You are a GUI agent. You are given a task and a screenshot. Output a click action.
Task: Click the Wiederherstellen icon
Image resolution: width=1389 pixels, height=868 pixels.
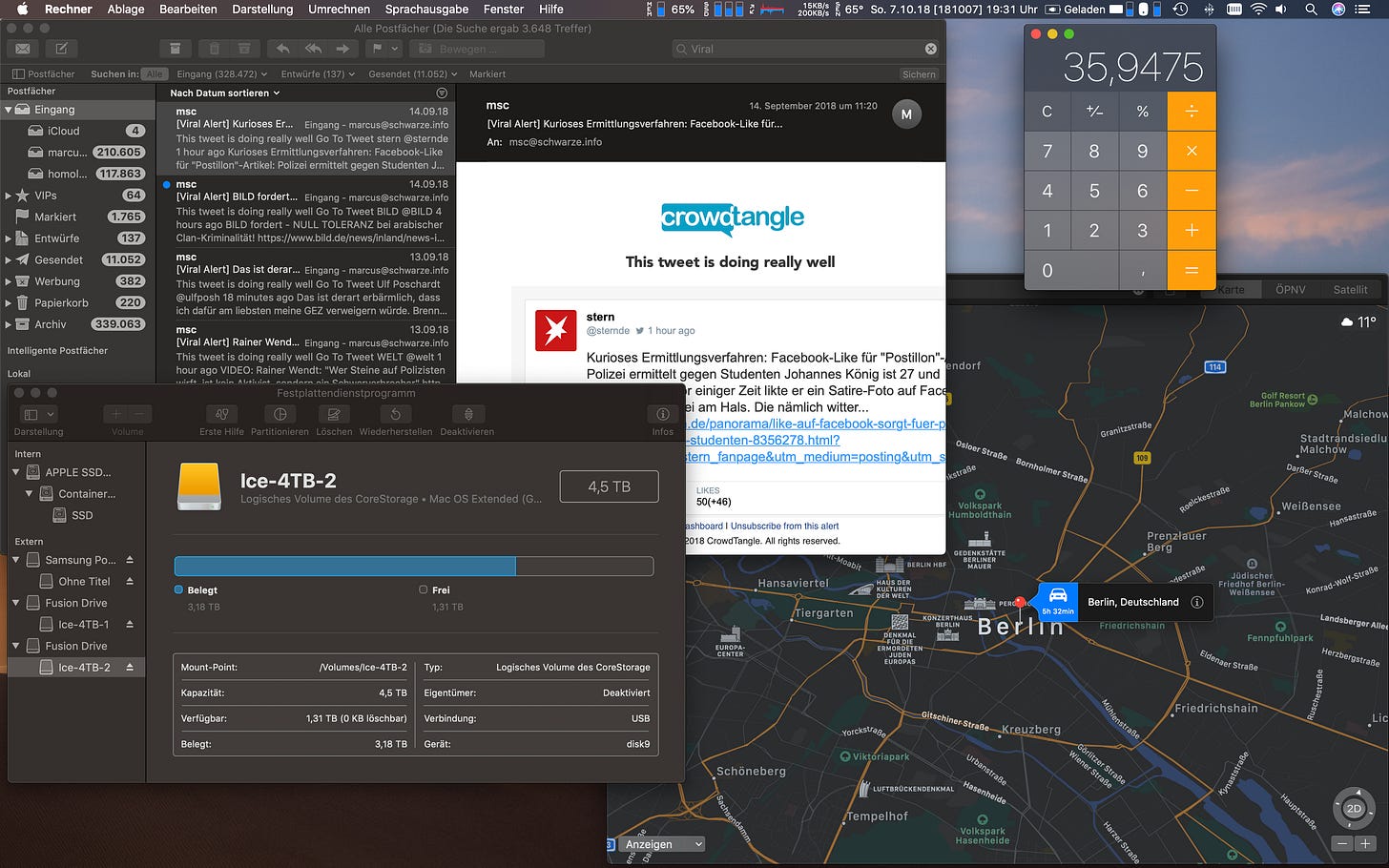coord(395,414)
